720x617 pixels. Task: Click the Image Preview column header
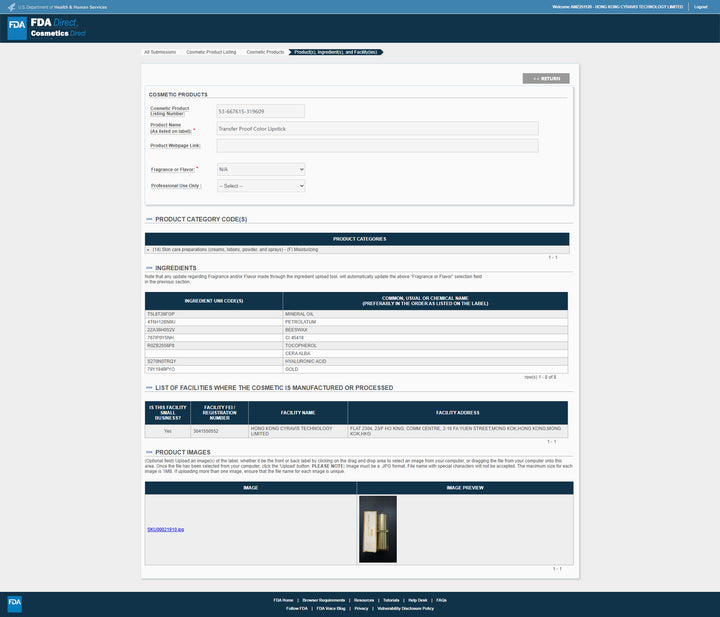pos(465,488)
